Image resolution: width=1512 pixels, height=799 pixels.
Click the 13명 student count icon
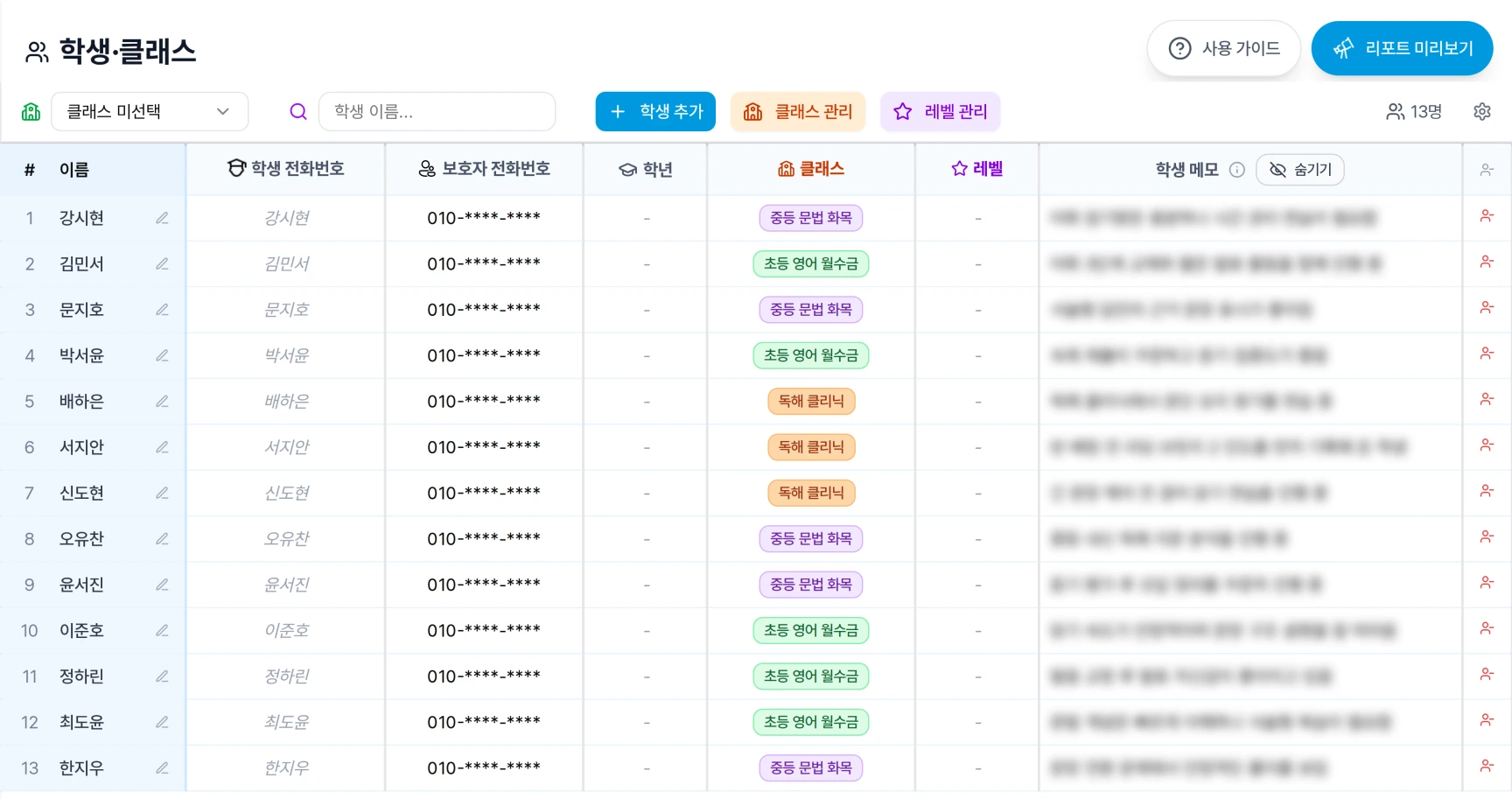(1395, 112)
